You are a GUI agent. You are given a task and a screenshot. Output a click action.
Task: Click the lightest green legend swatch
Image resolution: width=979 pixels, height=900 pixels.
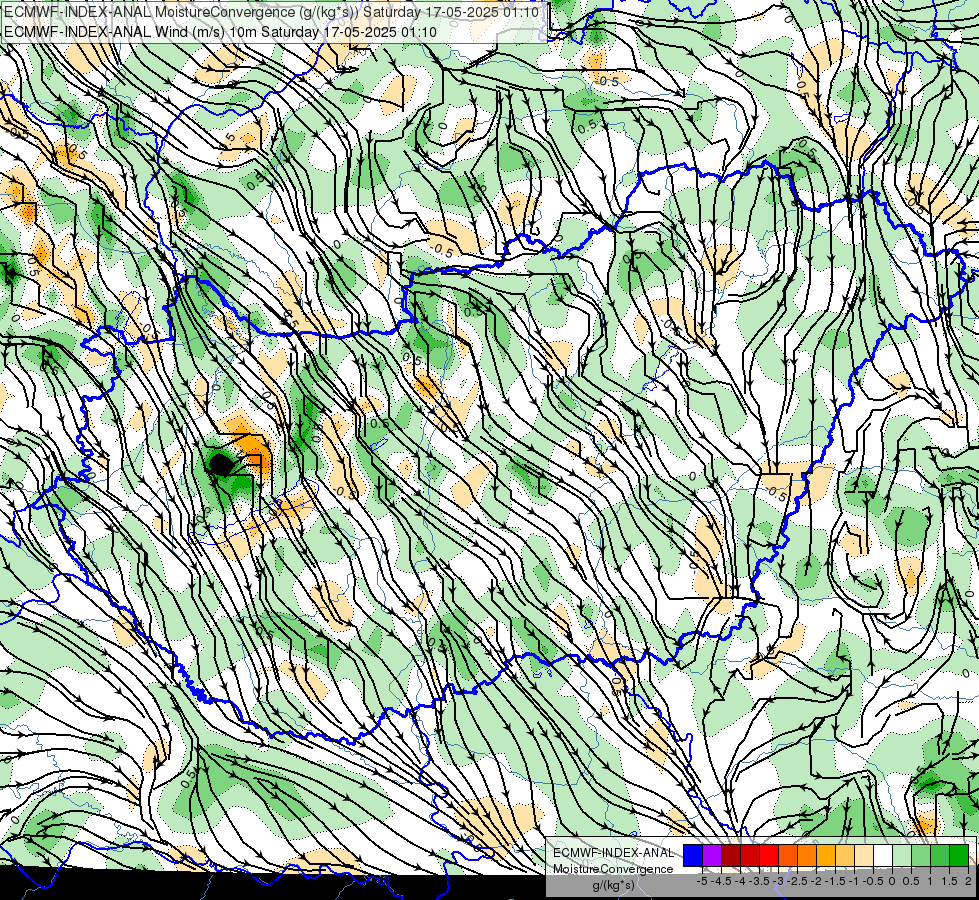pos(902,856)
